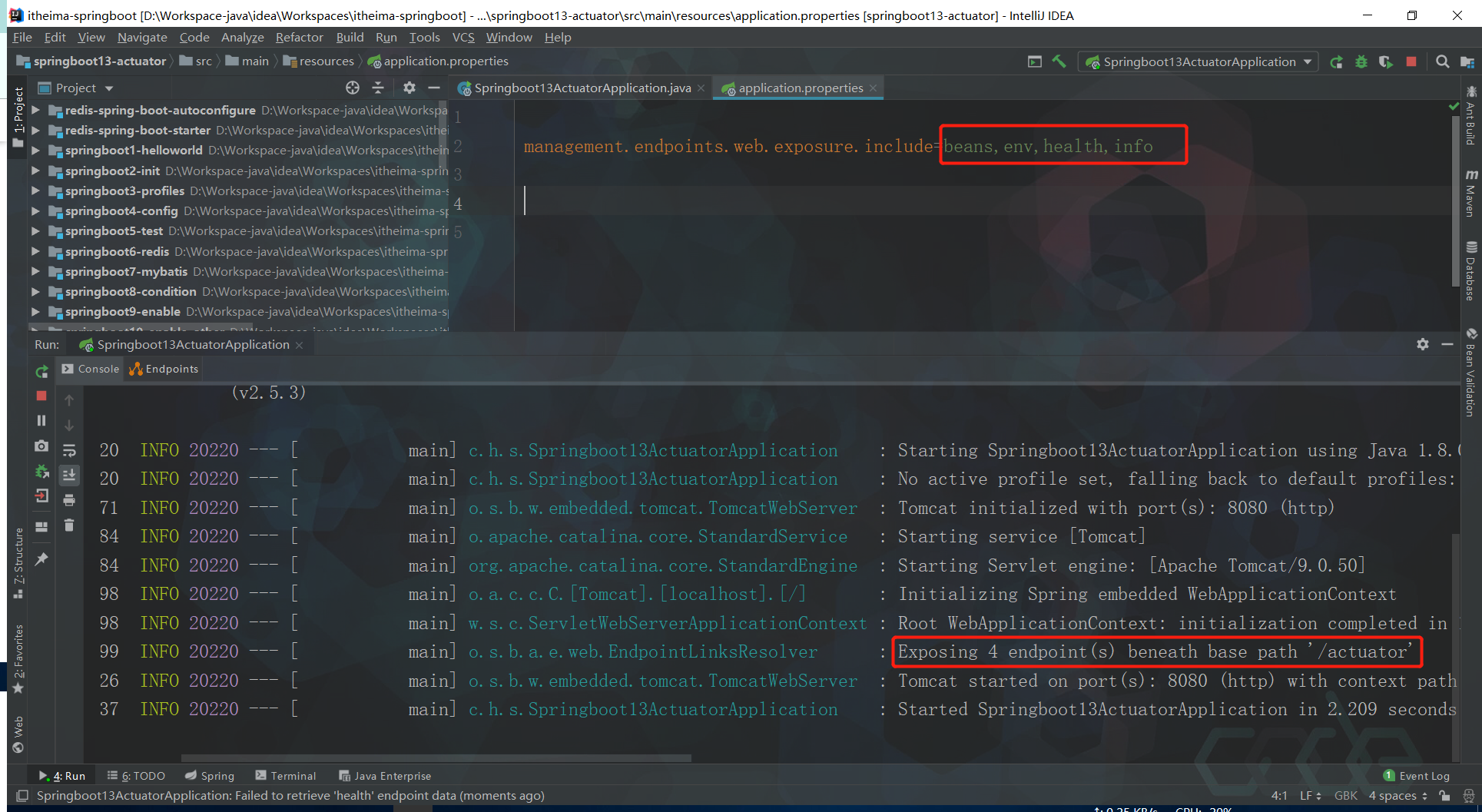Change line separator LF in status bar
The height and width of the screenshot is (812, 1482).
click(x=1310, y=796)
